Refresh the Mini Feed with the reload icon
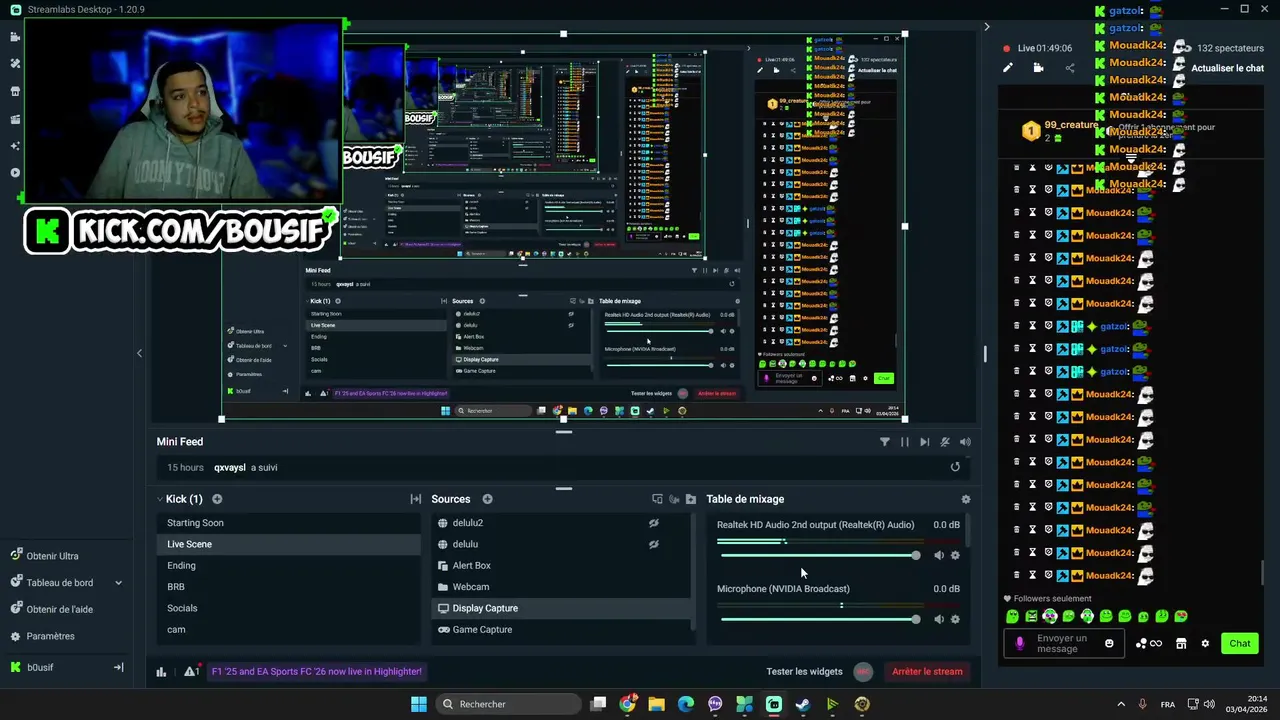 (955, 467)
